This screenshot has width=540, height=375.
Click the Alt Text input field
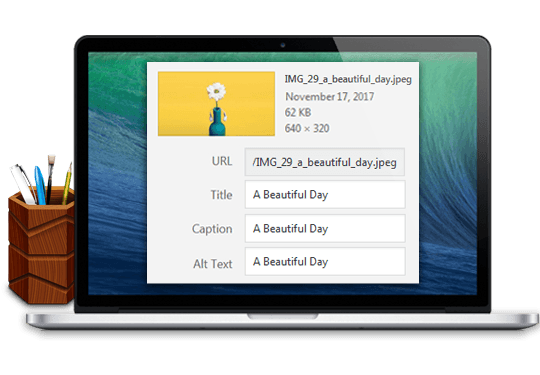click(325, 261)
